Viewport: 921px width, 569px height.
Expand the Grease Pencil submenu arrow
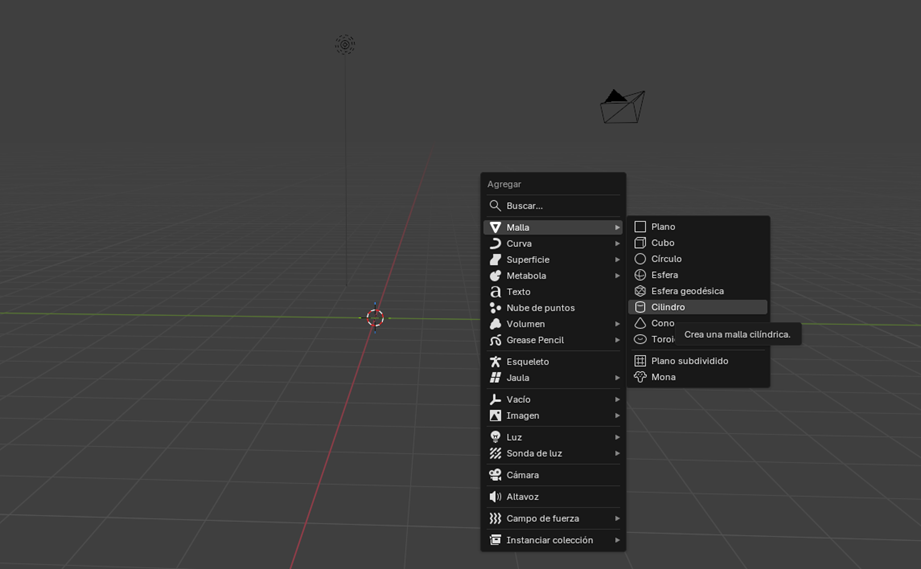tap(617, 340)
